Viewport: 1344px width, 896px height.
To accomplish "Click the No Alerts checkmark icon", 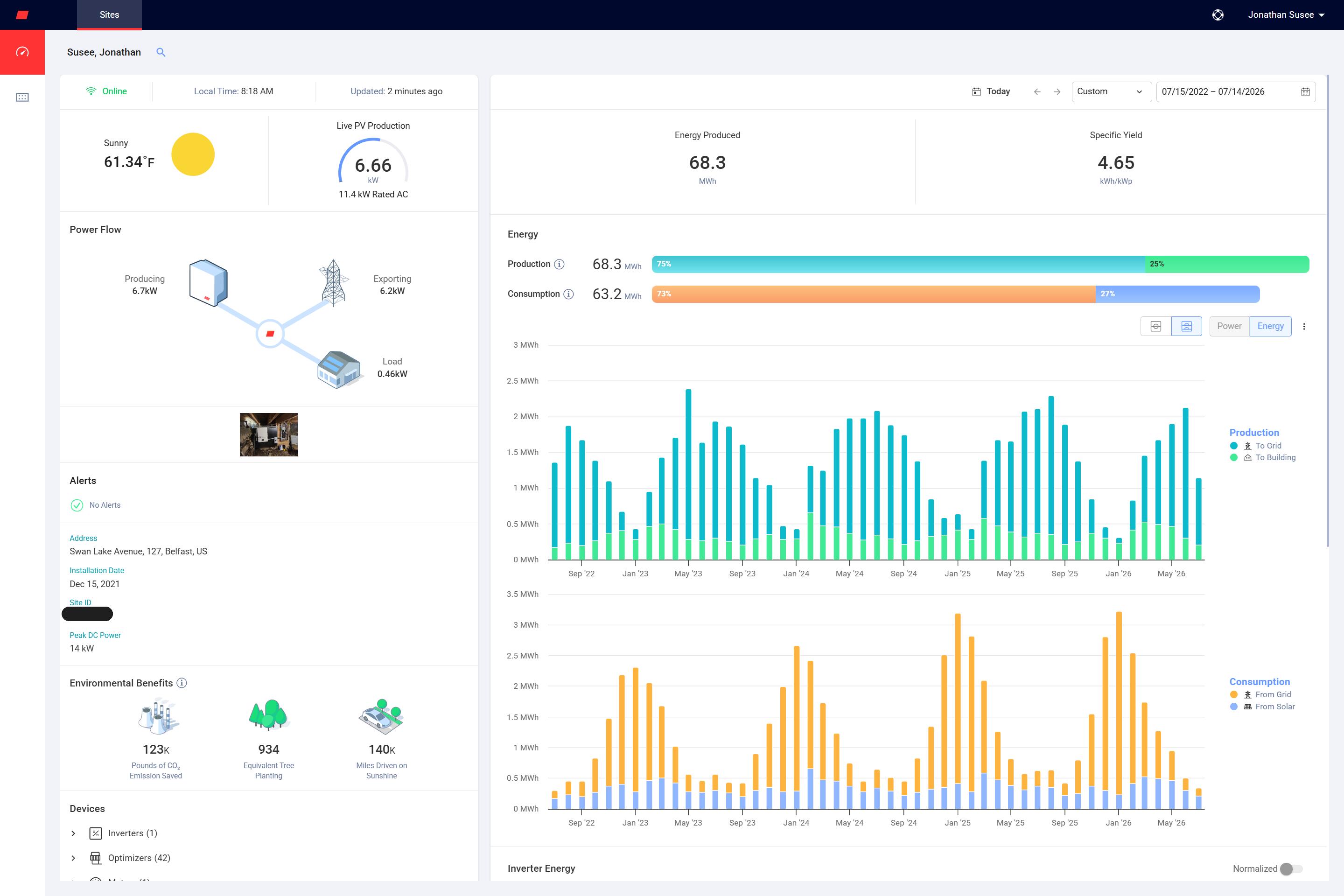I will 77,505.
